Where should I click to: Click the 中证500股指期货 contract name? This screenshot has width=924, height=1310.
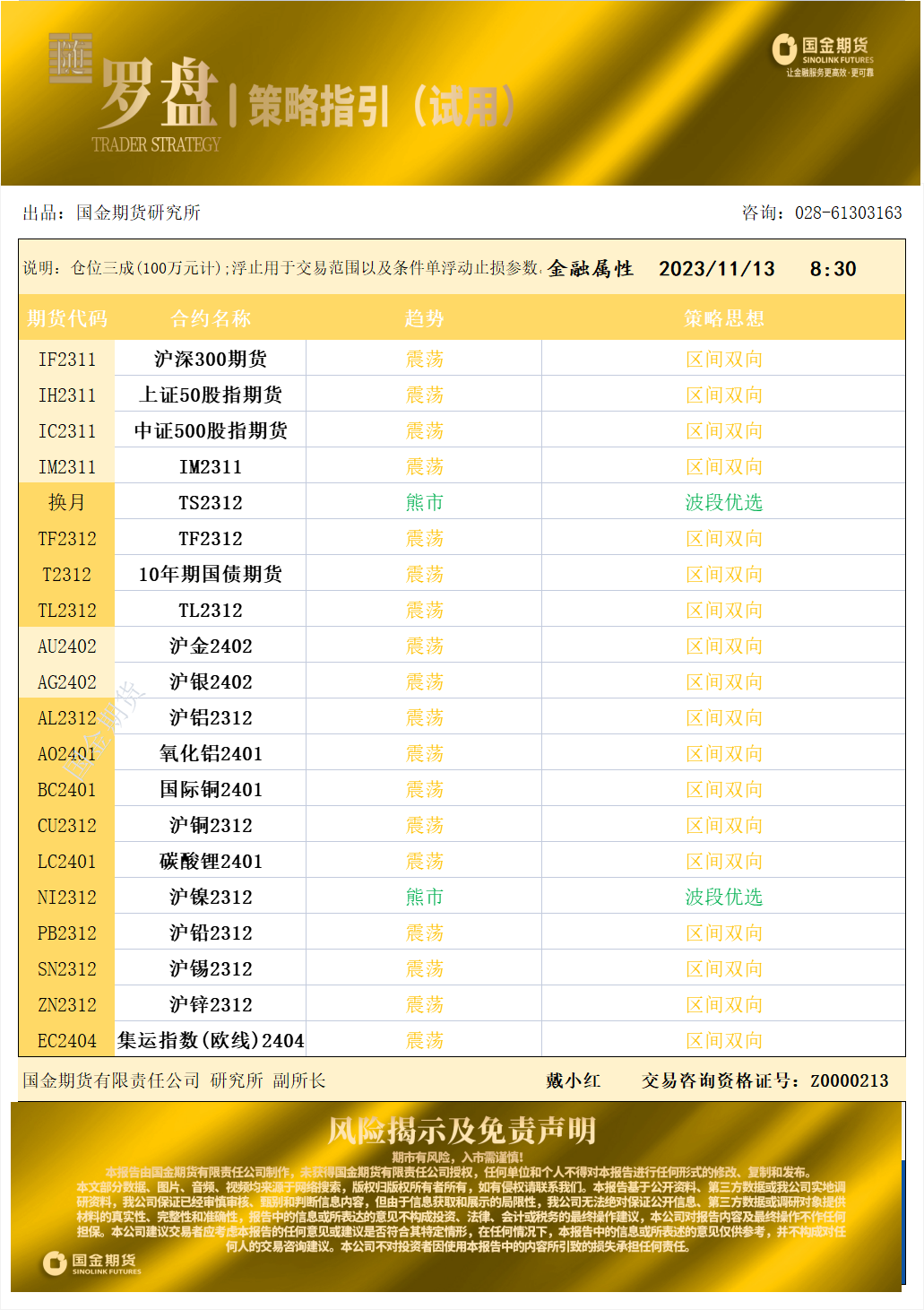[211, 430]
